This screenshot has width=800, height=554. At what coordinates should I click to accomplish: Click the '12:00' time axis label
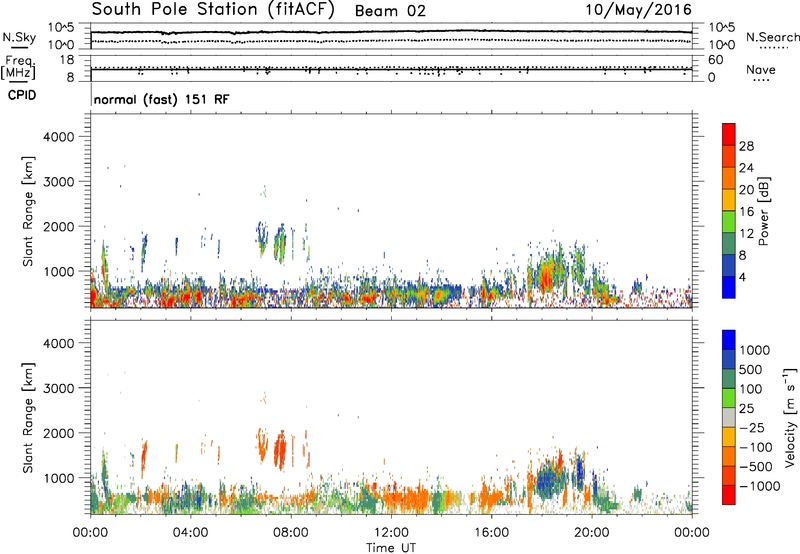tap(391, 533)
